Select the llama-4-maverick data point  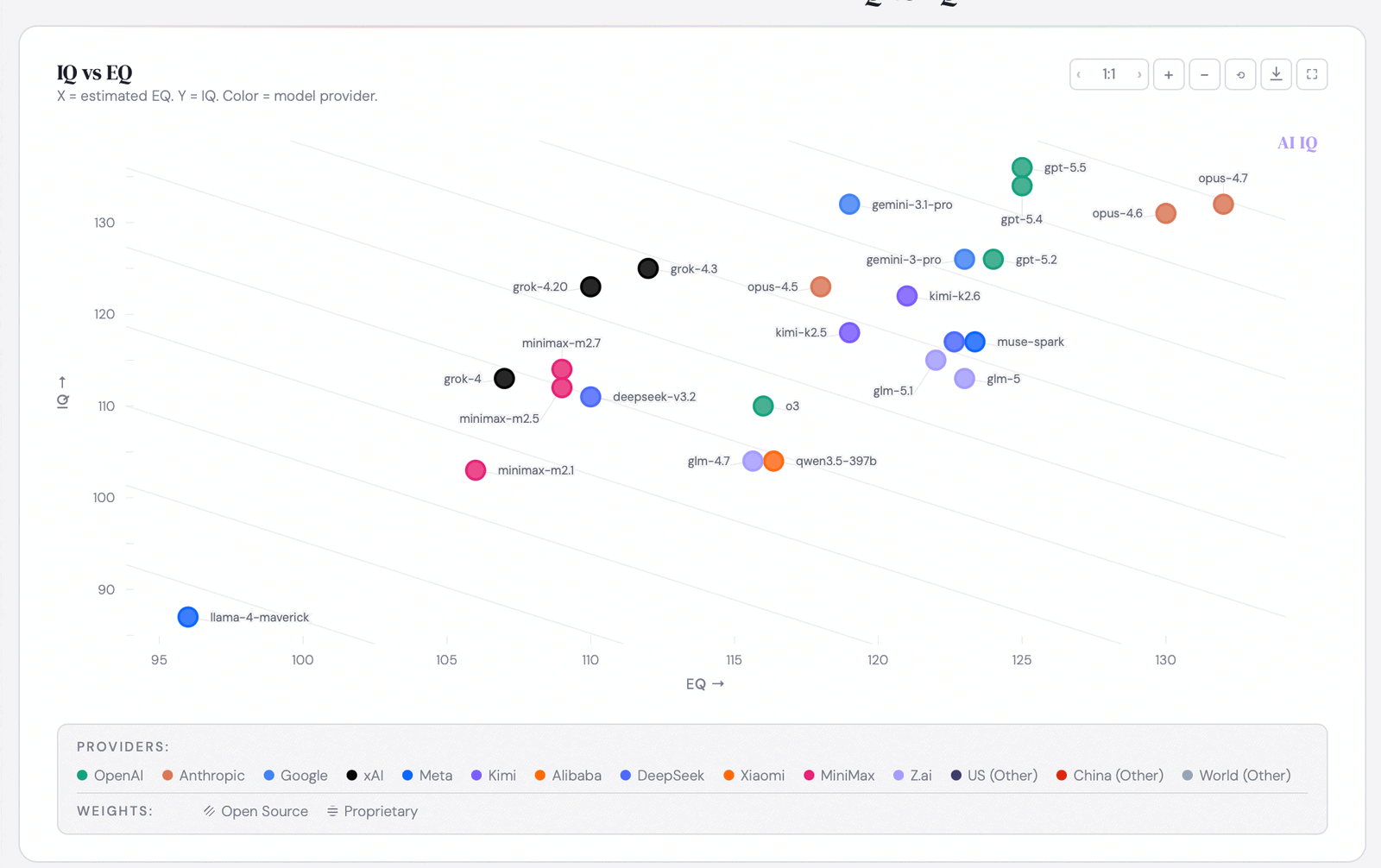point(188,617)
